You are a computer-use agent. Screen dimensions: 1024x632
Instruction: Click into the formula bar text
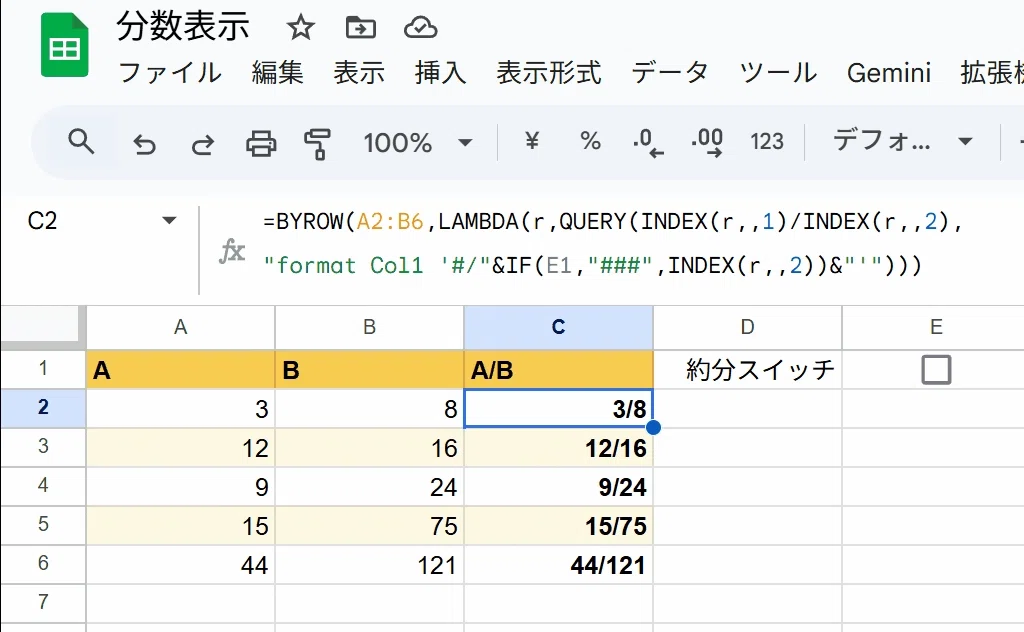point(613,244)
